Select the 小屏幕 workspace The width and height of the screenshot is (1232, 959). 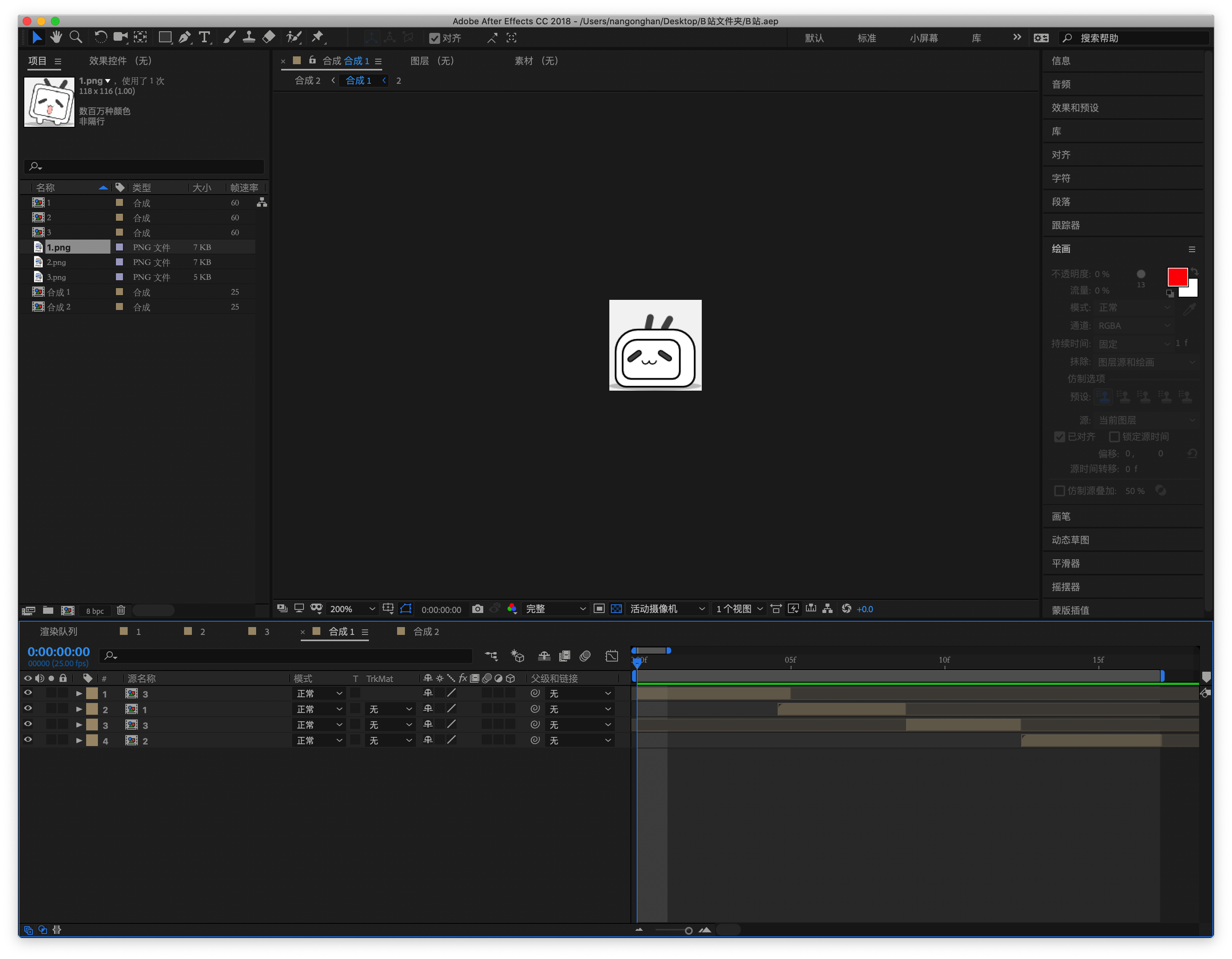coord(924,38)
